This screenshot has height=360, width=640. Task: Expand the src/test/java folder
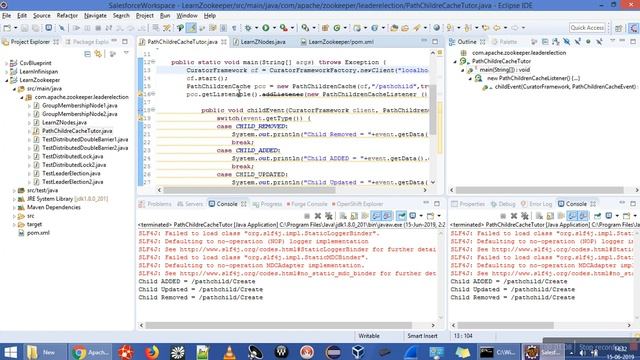tap(14, 191)
